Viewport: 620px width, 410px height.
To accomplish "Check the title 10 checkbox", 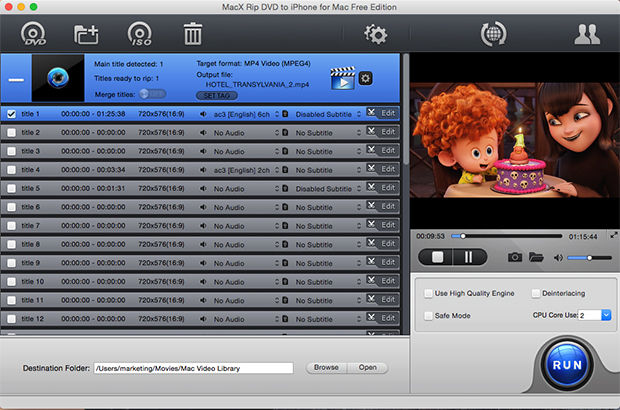I will tap(11, 282).
